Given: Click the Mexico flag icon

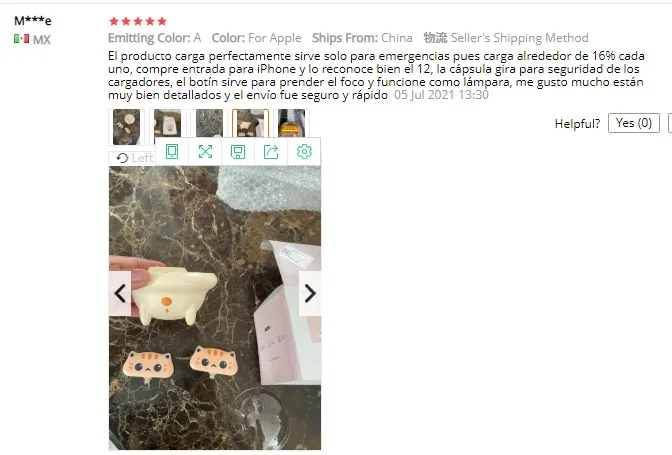Looking at the screenshot, I should click(21, 39).
